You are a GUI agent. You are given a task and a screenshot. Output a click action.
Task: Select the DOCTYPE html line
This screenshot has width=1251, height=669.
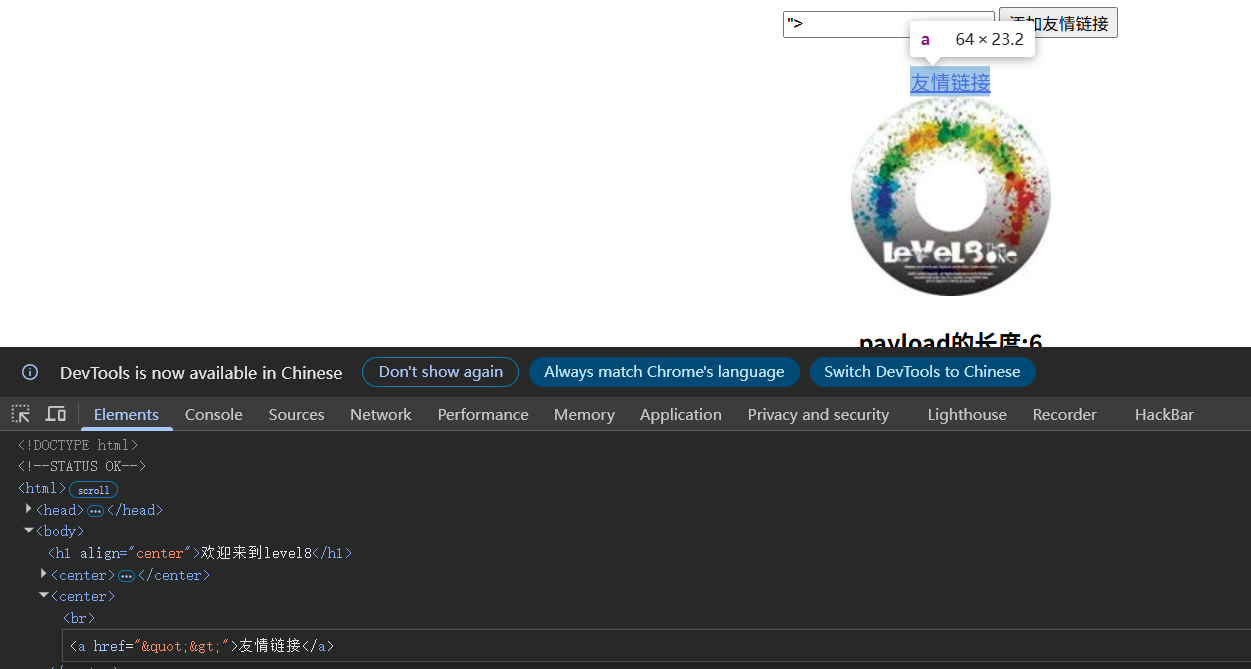tap(78, 445)
